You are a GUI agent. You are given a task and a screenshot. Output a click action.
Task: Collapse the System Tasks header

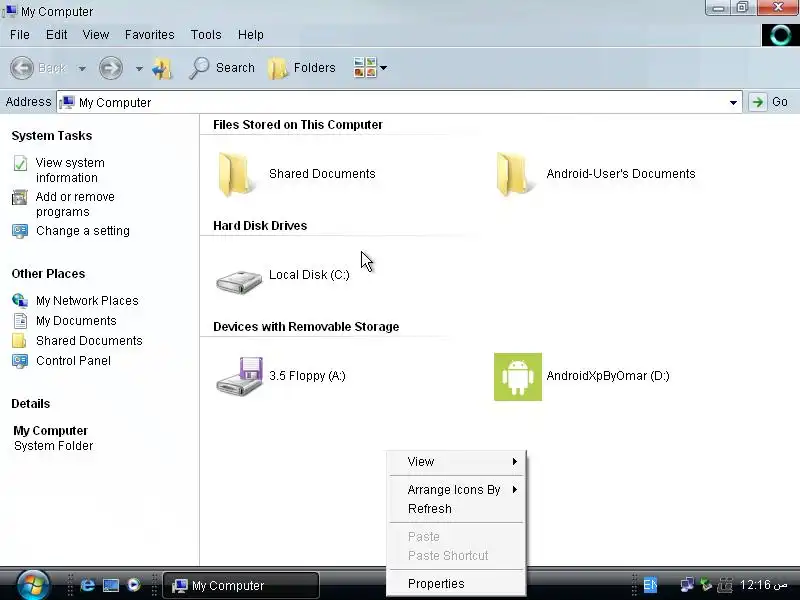(52, 136)
